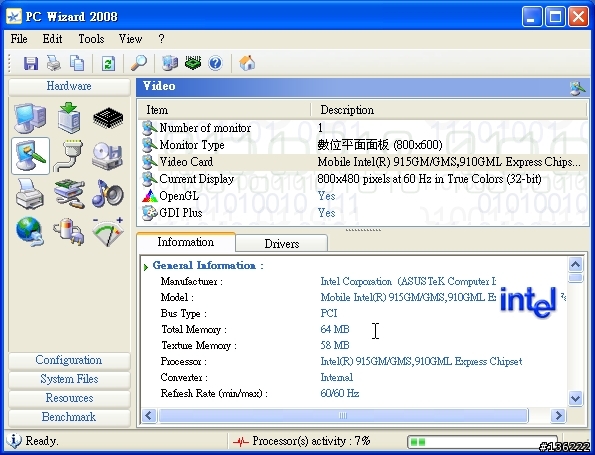Open the Edit menu

(52, 39)
